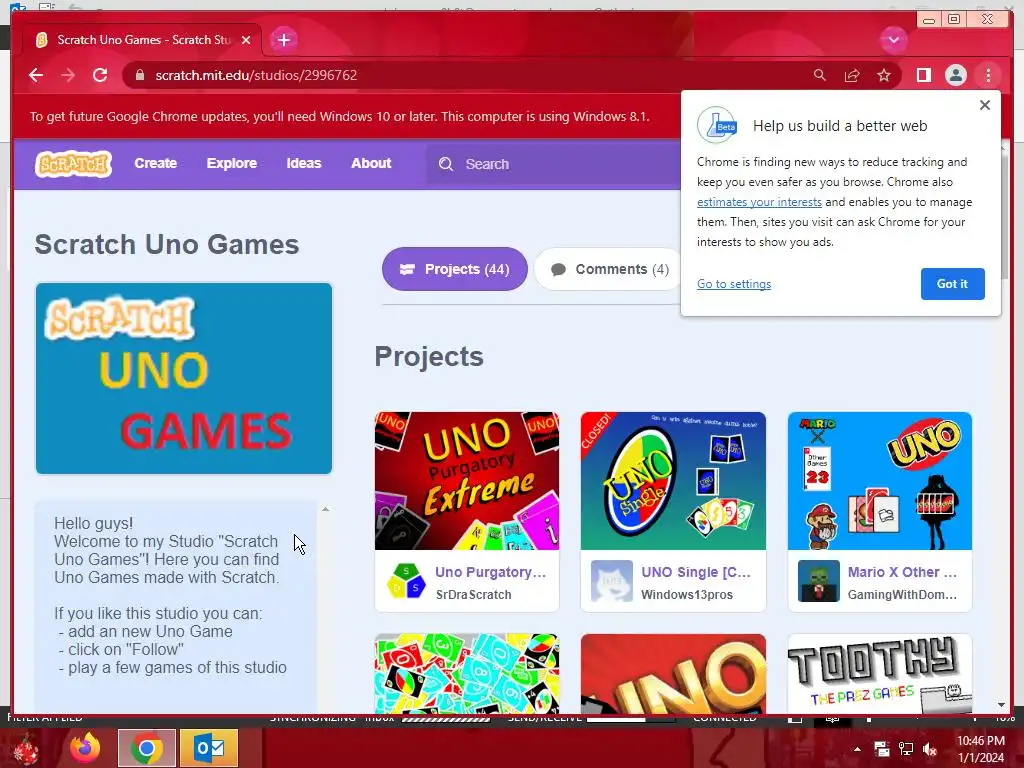Open the Chrome three-dot menu
The height and width of the screenshot is (768, 1024).
(x=988, y=75)
